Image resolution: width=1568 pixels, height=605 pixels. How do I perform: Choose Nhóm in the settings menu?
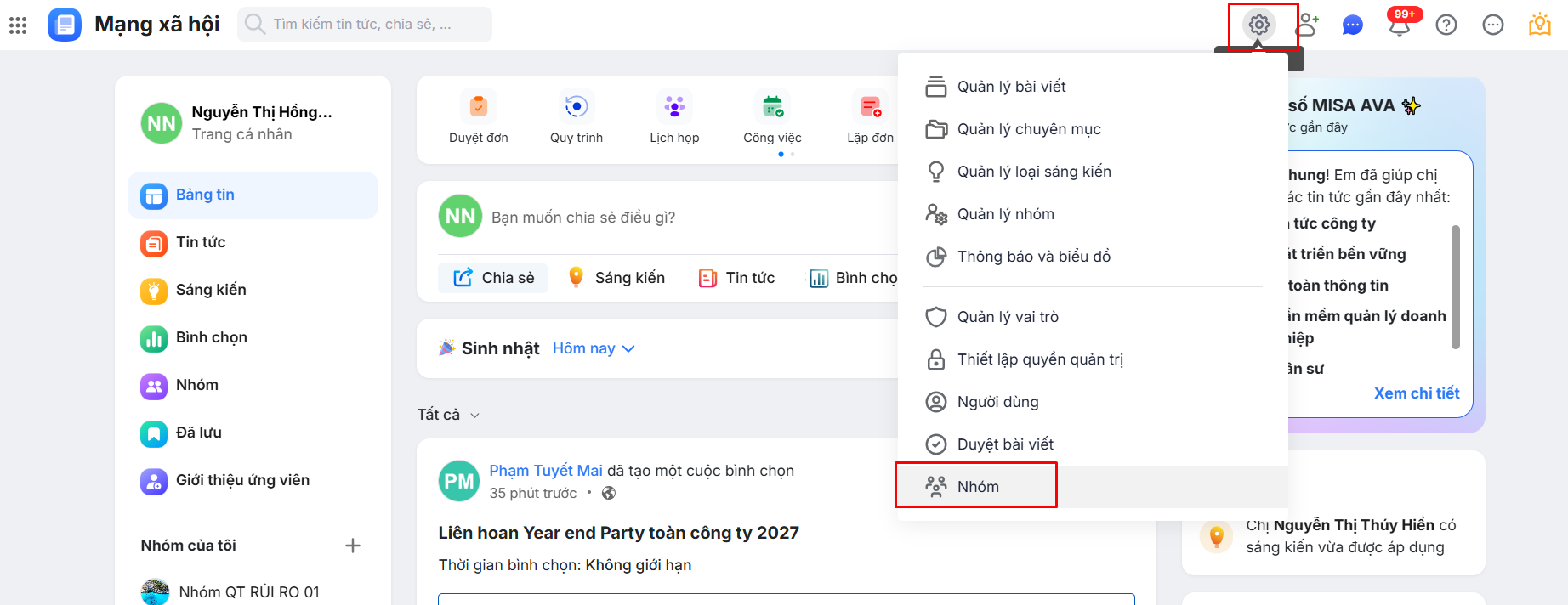click(978, 487)
